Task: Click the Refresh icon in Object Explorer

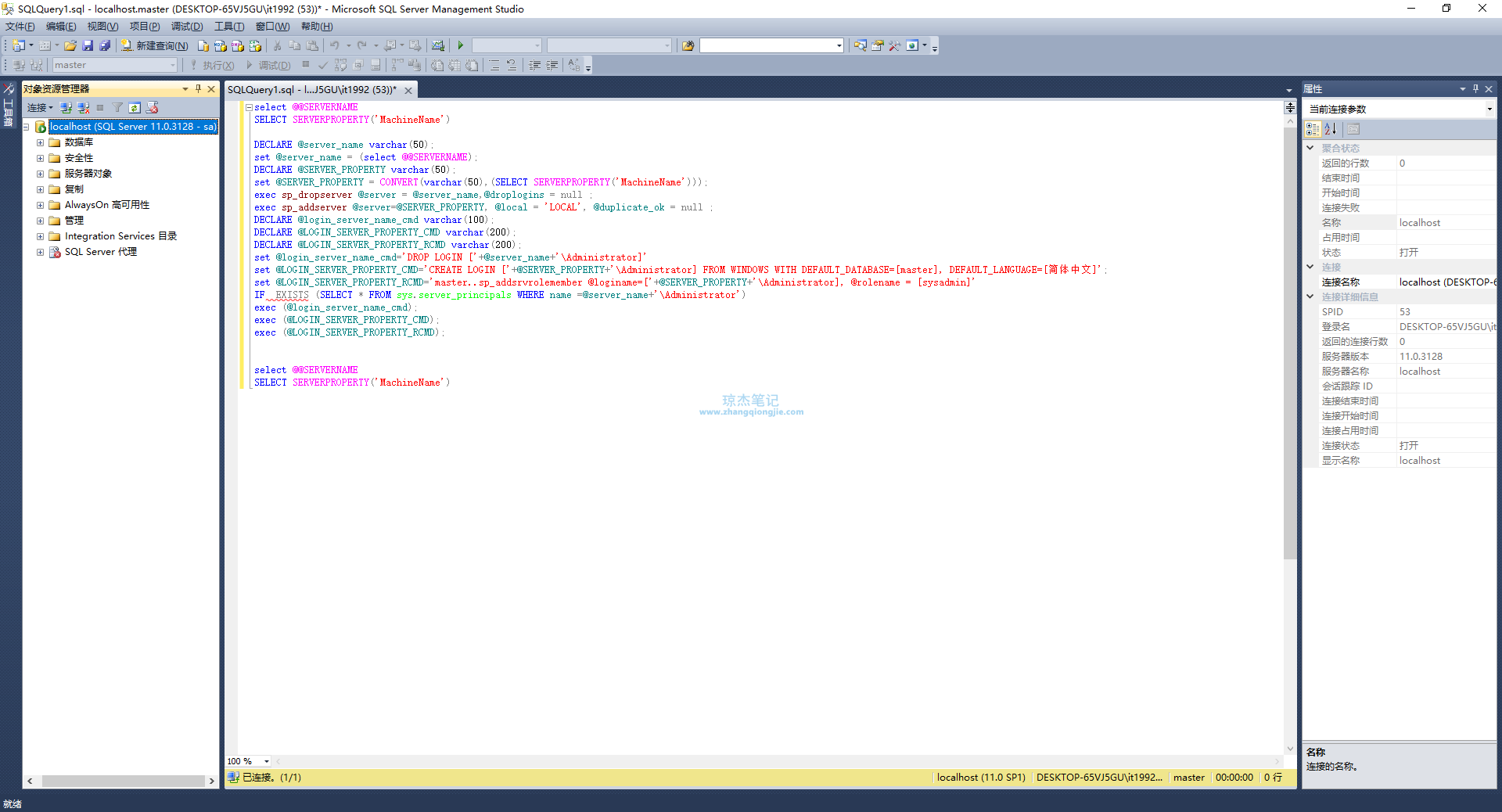Action: pos(135,108)
